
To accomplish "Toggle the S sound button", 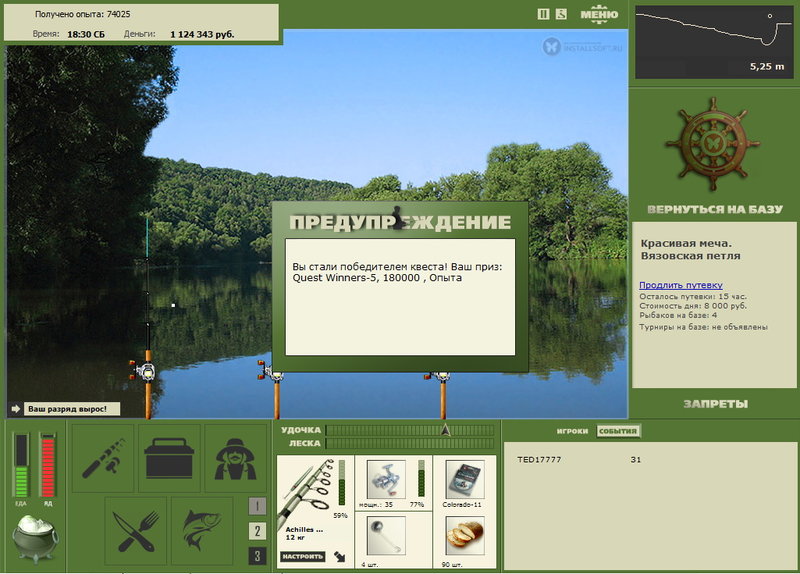I will tap(561, 14).
